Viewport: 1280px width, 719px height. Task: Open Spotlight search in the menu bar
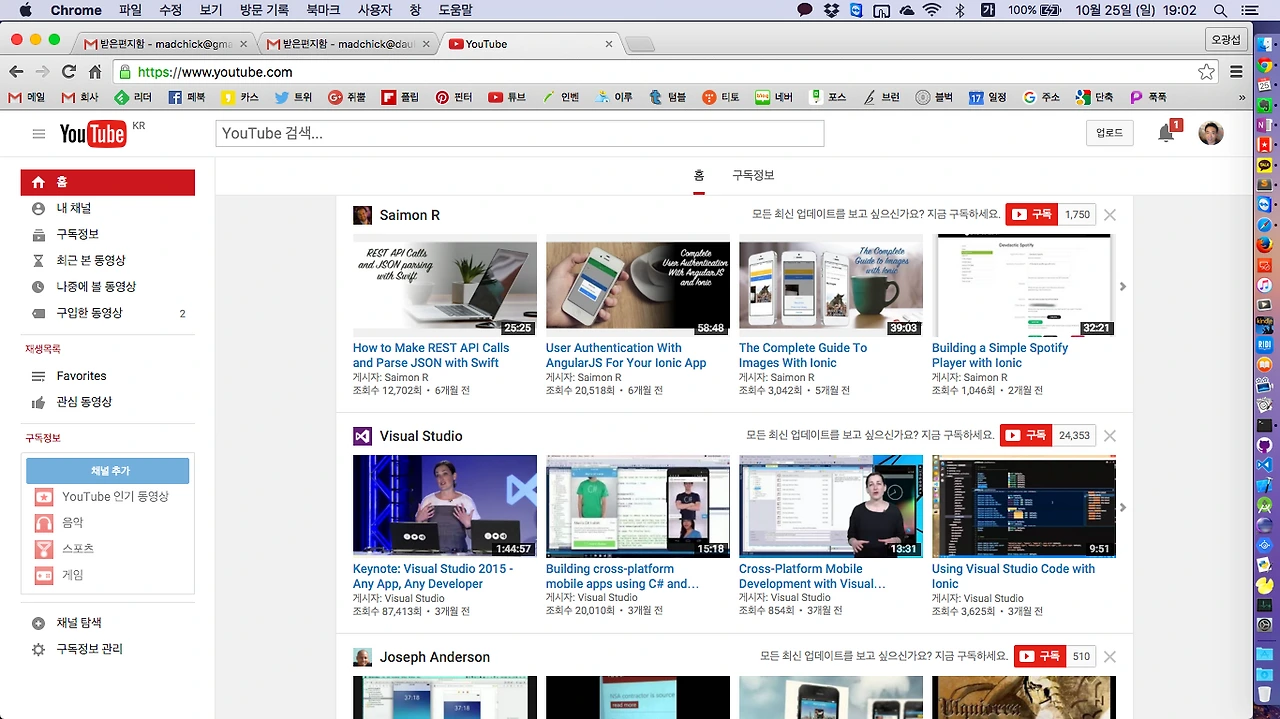tap(1220, 10)
